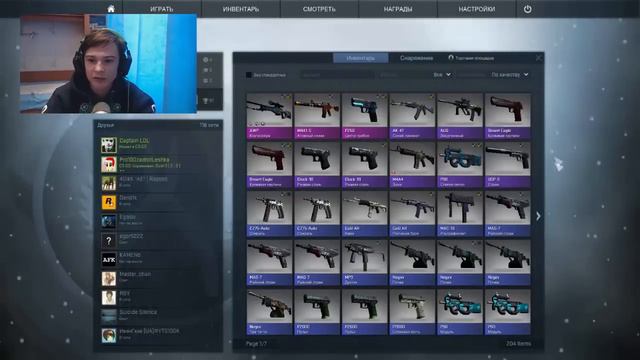Open the НАСТРОЙКИ menu
The width and height of the screenshot is (640, 360).
click(x=476, y=9)
